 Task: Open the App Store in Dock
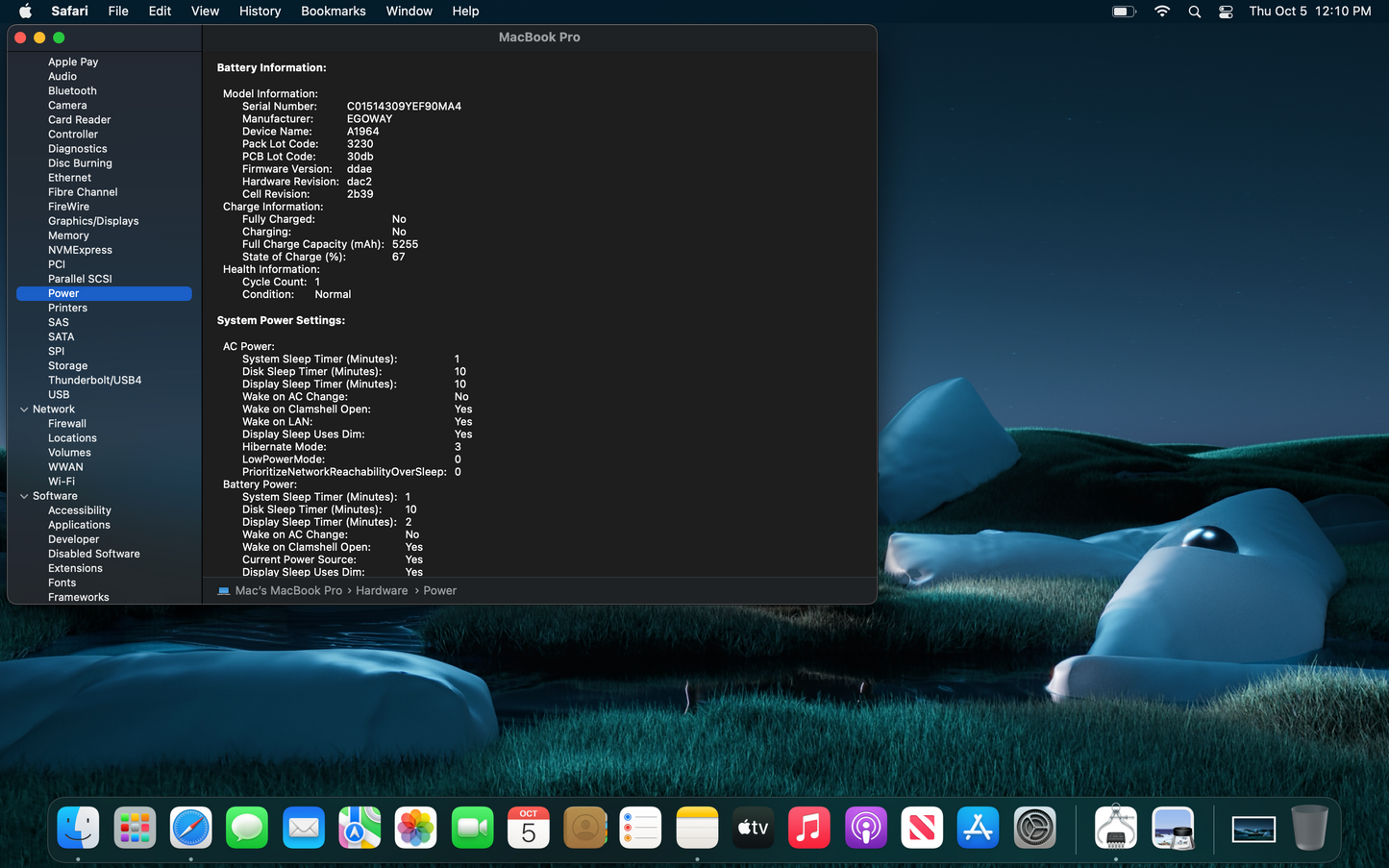(979, 827)
